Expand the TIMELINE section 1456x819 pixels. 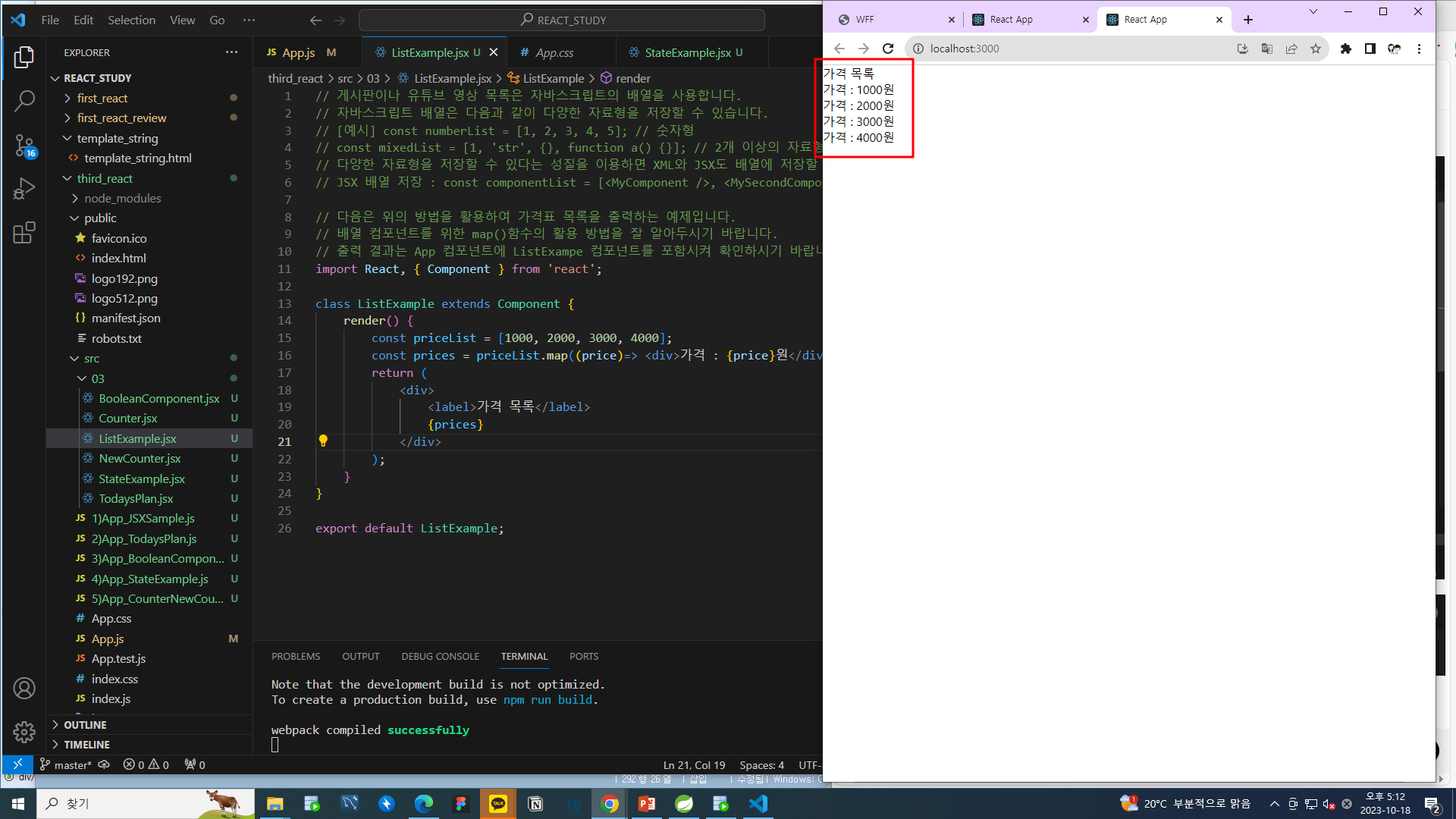point(86,745)
